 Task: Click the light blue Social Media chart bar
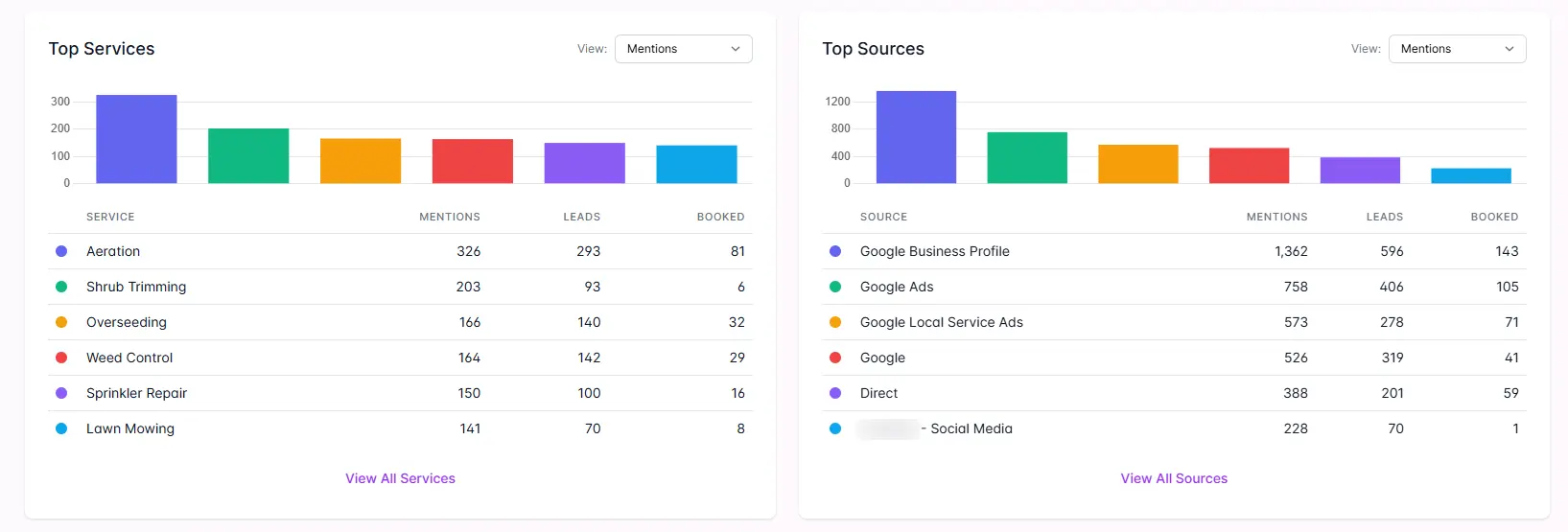pyautogui.click(x=1470, y=175)
